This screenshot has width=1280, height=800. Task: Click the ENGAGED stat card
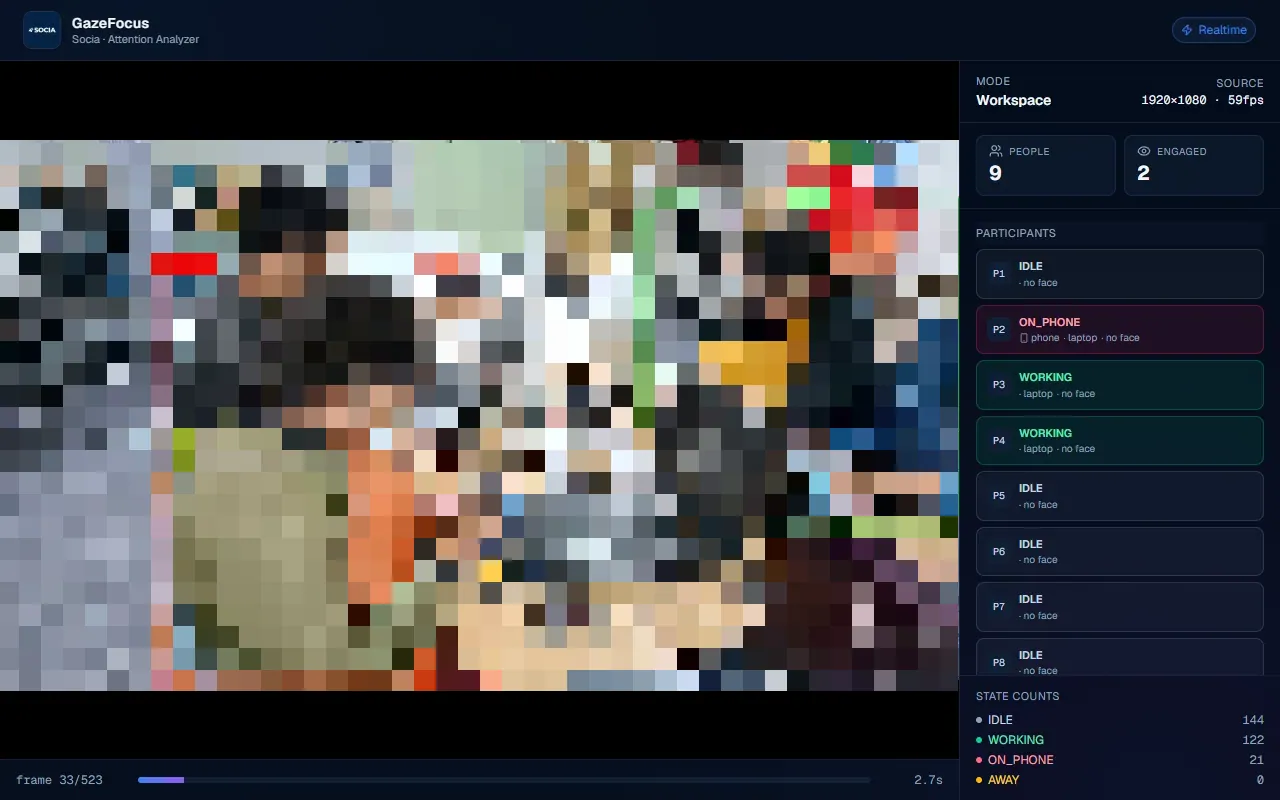click(x=1193, y=165)
